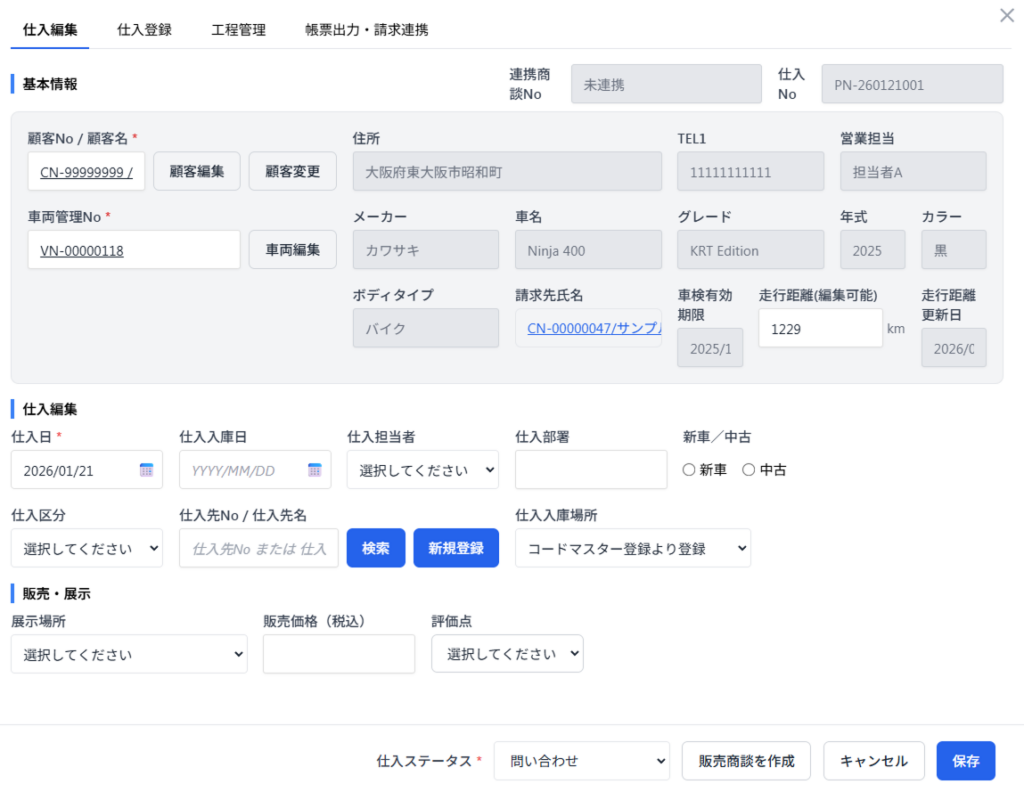Open calendar picker for 仕入入庫日
This screenshot has height=792, width=1024.
(314, 470)
